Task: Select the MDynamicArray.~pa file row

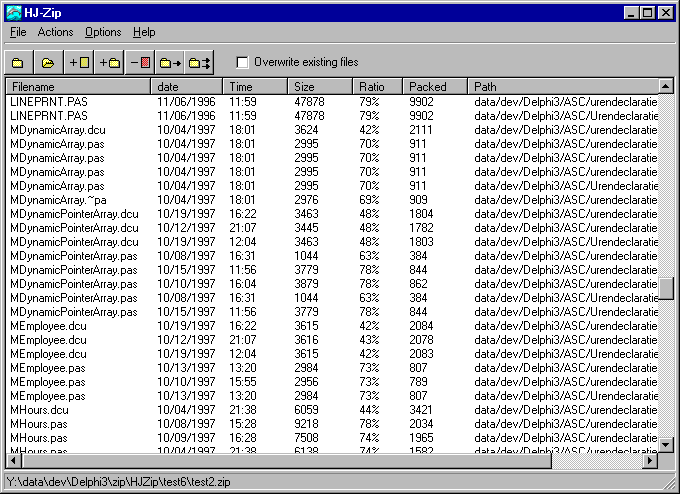Action: click(58, 200)
